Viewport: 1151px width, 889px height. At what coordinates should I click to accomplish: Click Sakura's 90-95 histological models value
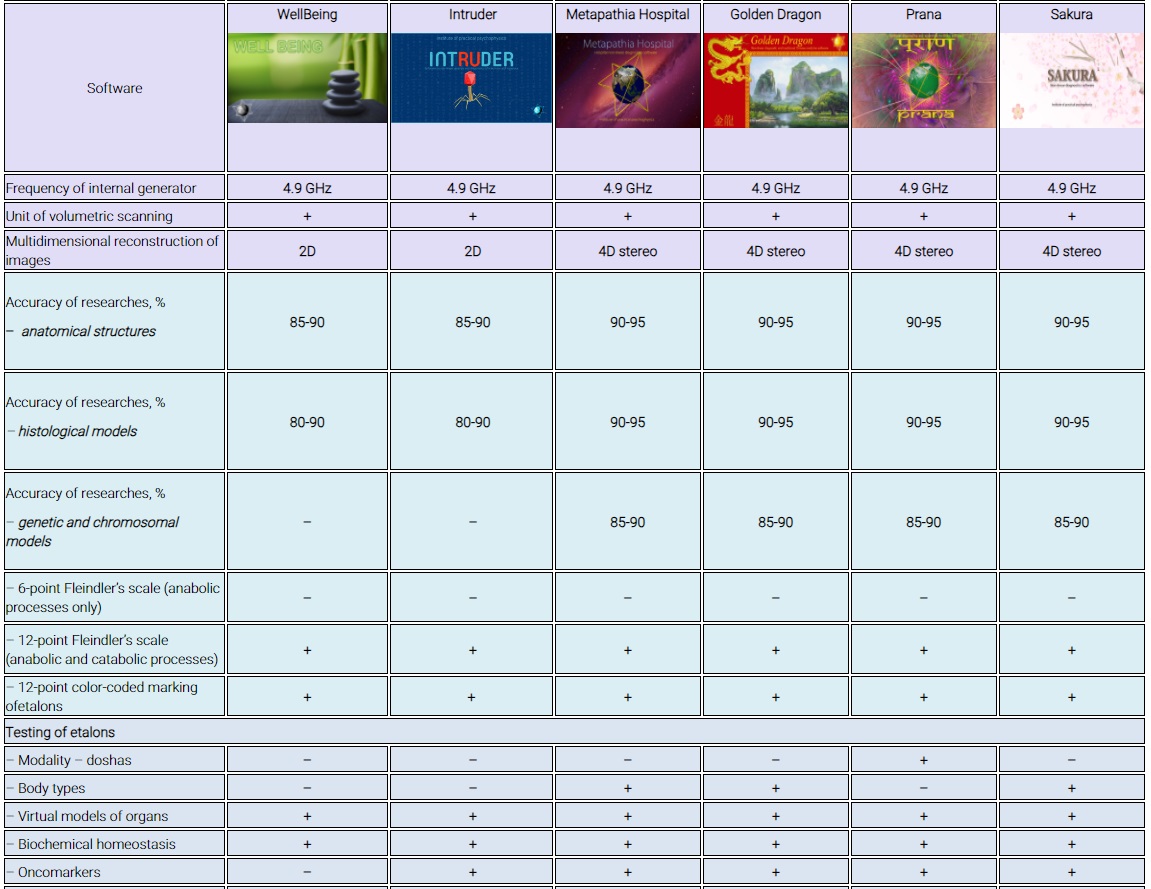1072,422
